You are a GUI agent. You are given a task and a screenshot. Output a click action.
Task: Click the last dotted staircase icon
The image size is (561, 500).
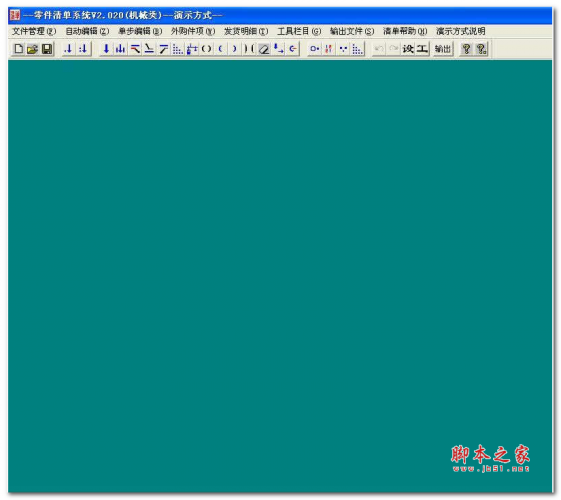(358, 49)
